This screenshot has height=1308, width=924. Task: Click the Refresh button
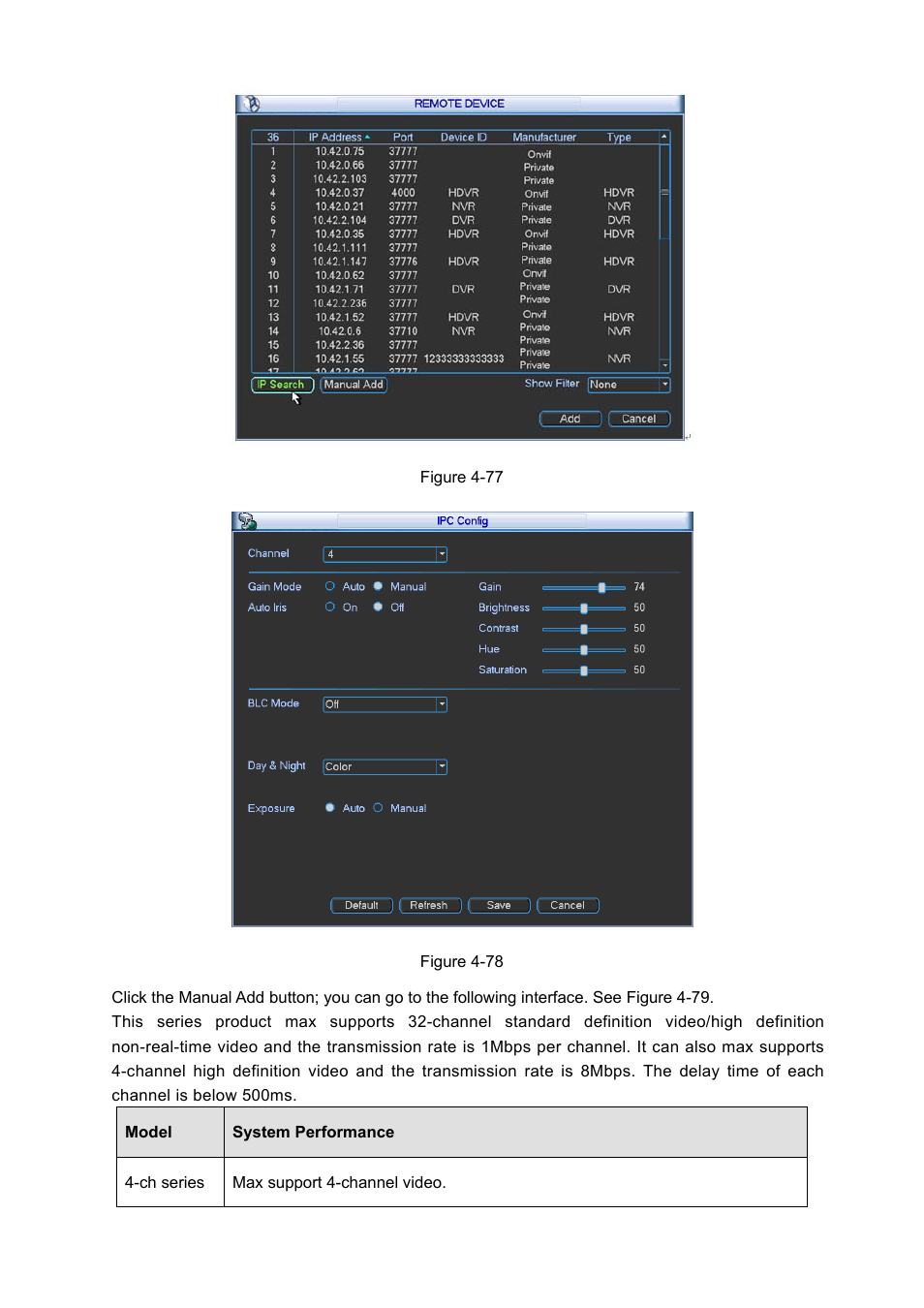429,905
